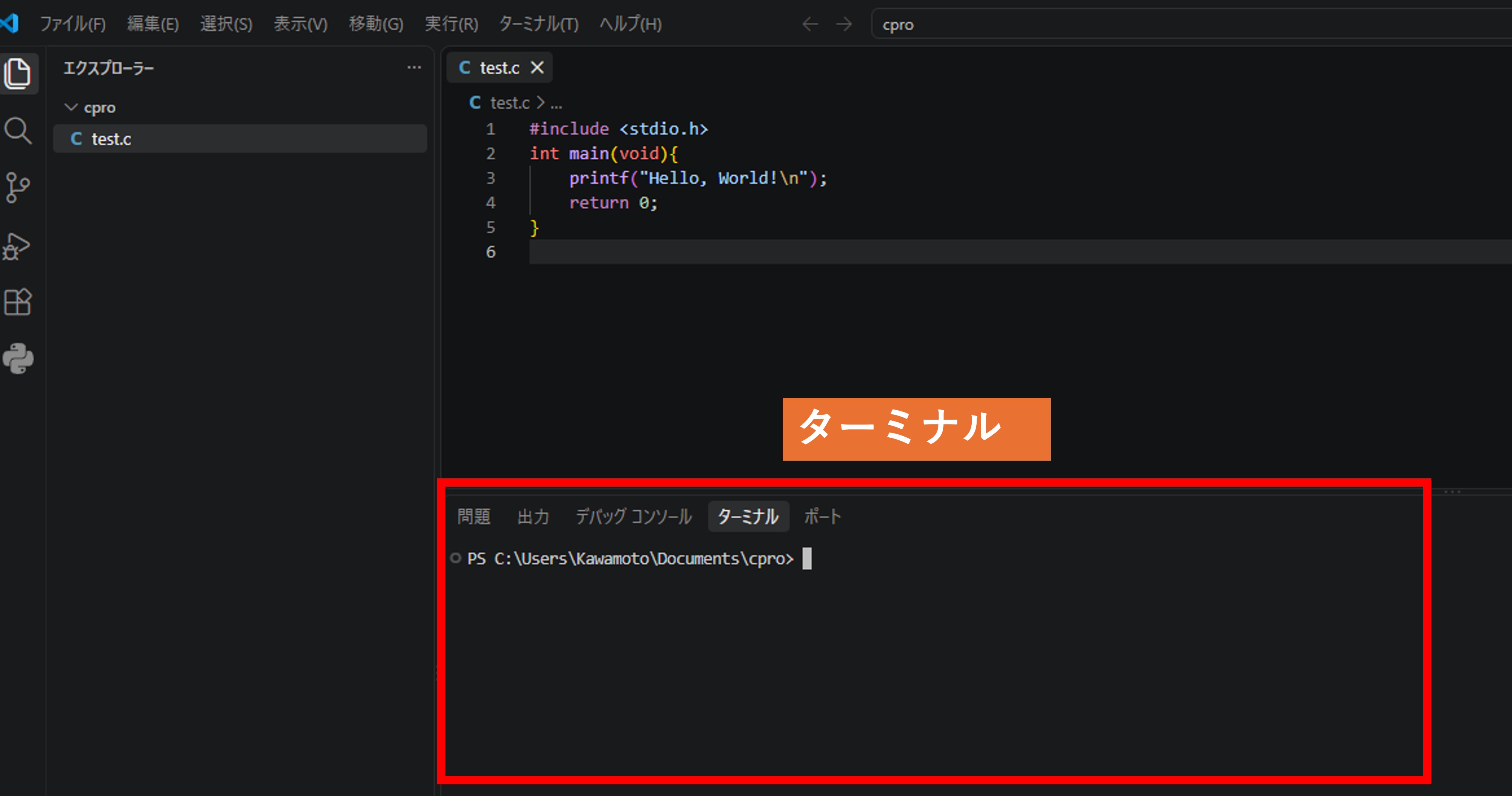
Task: Open the ターミナル(T) menu
Action: click(x=538, y=24)
